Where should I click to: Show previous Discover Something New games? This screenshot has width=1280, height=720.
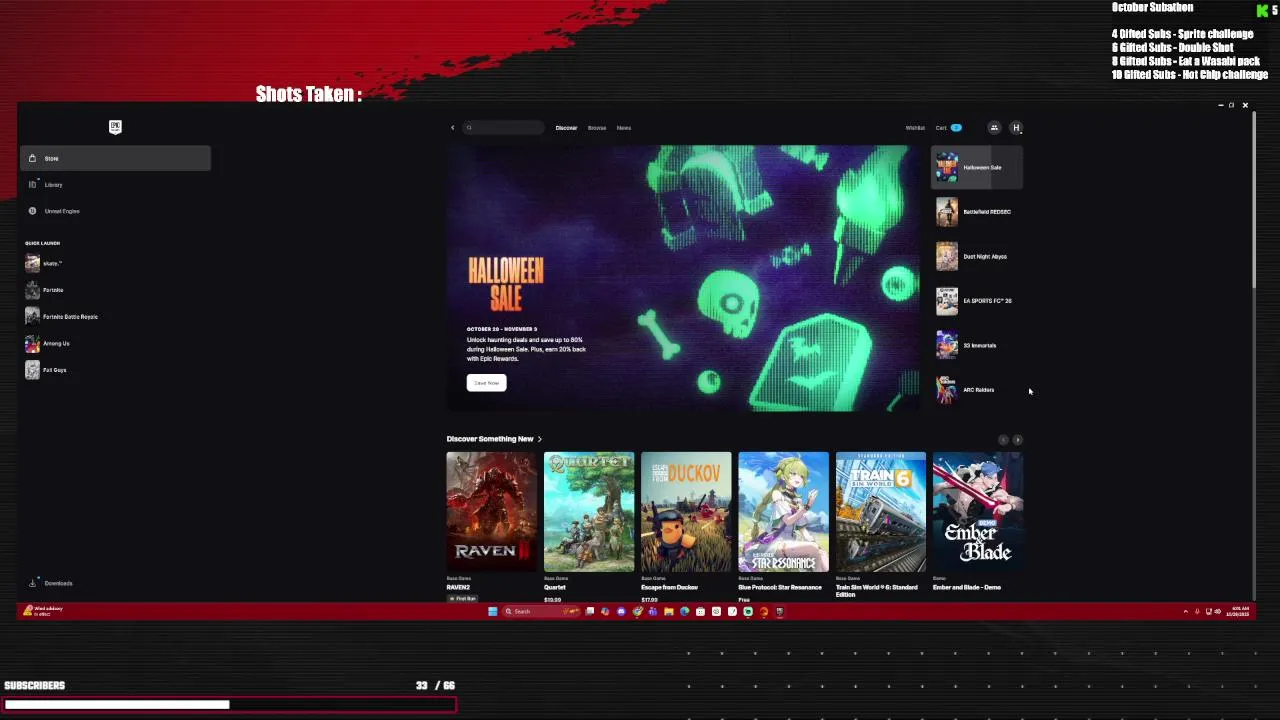[x=1003, y=440]
